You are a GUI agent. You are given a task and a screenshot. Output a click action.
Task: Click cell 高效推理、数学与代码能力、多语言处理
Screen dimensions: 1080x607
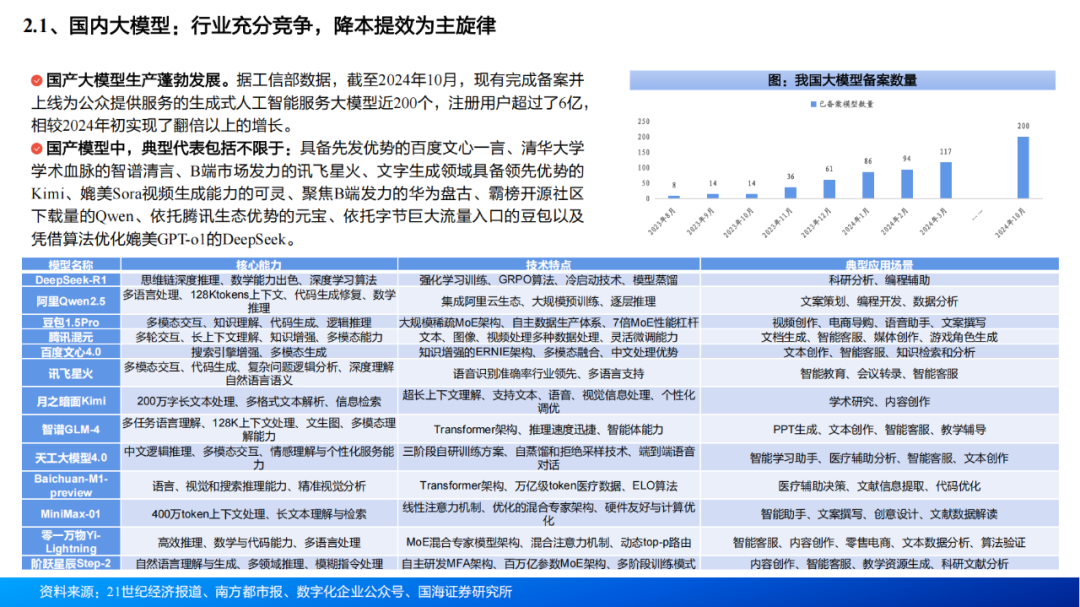(259, 542)
